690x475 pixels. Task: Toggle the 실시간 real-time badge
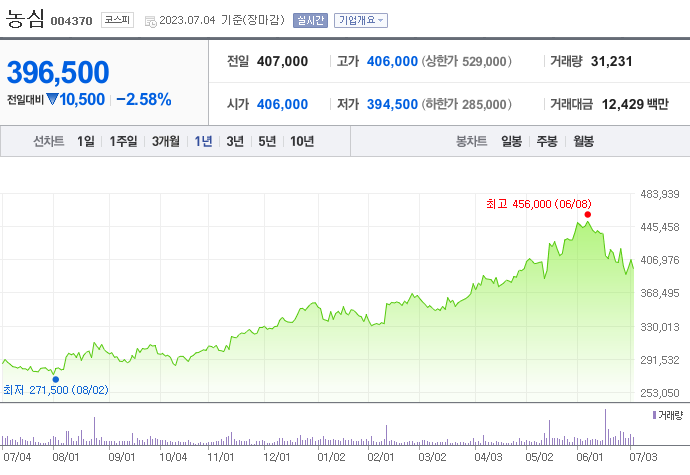tap(310, 20)
